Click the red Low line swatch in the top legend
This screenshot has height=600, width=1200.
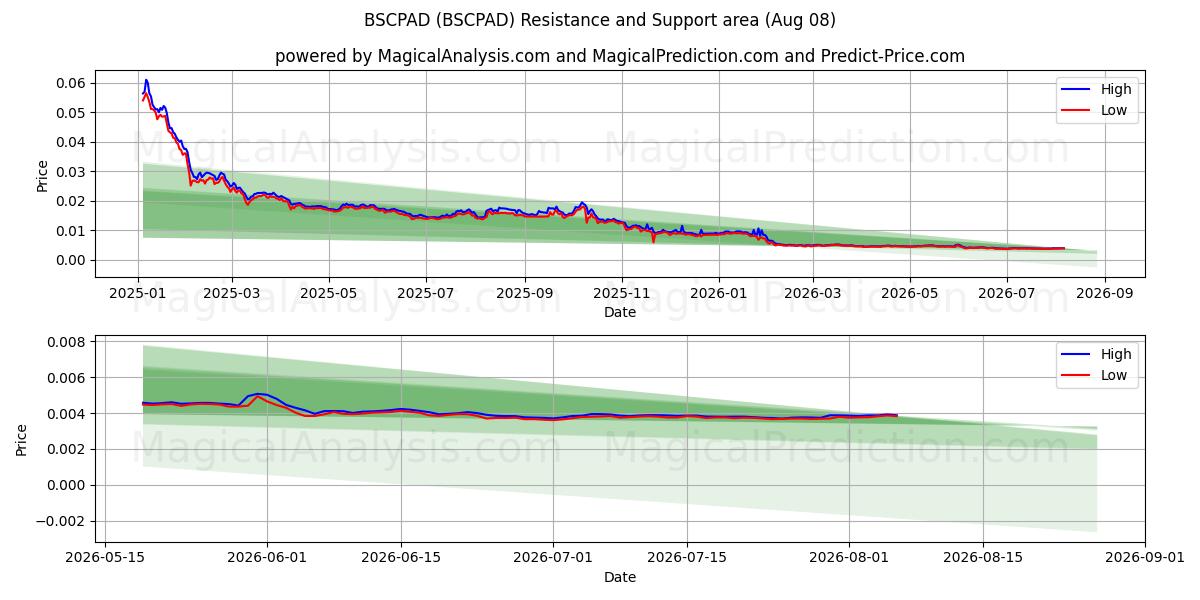click(x=1077, y=111)
